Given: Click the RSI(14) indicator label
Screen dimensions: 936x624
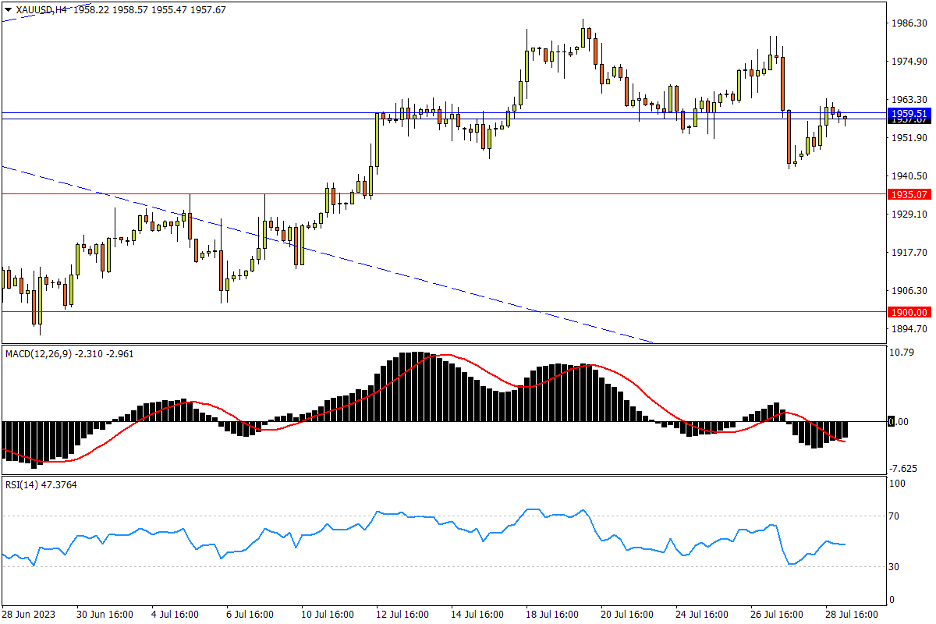Looking at the screenshot, I should click(x=22, y=485).
